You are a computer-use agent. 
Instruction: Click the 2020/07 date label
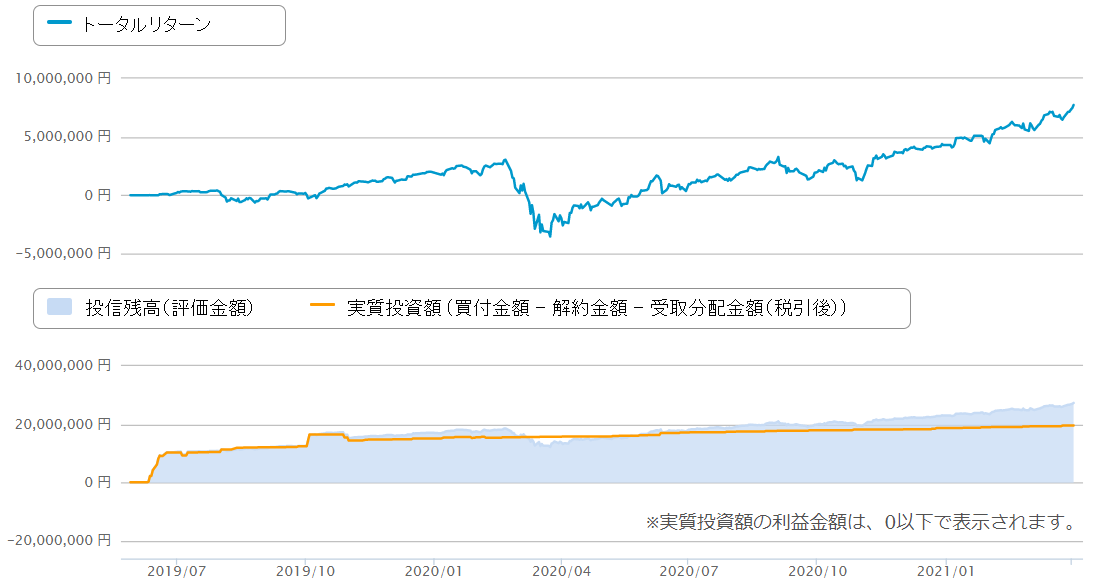click(689, 572)
